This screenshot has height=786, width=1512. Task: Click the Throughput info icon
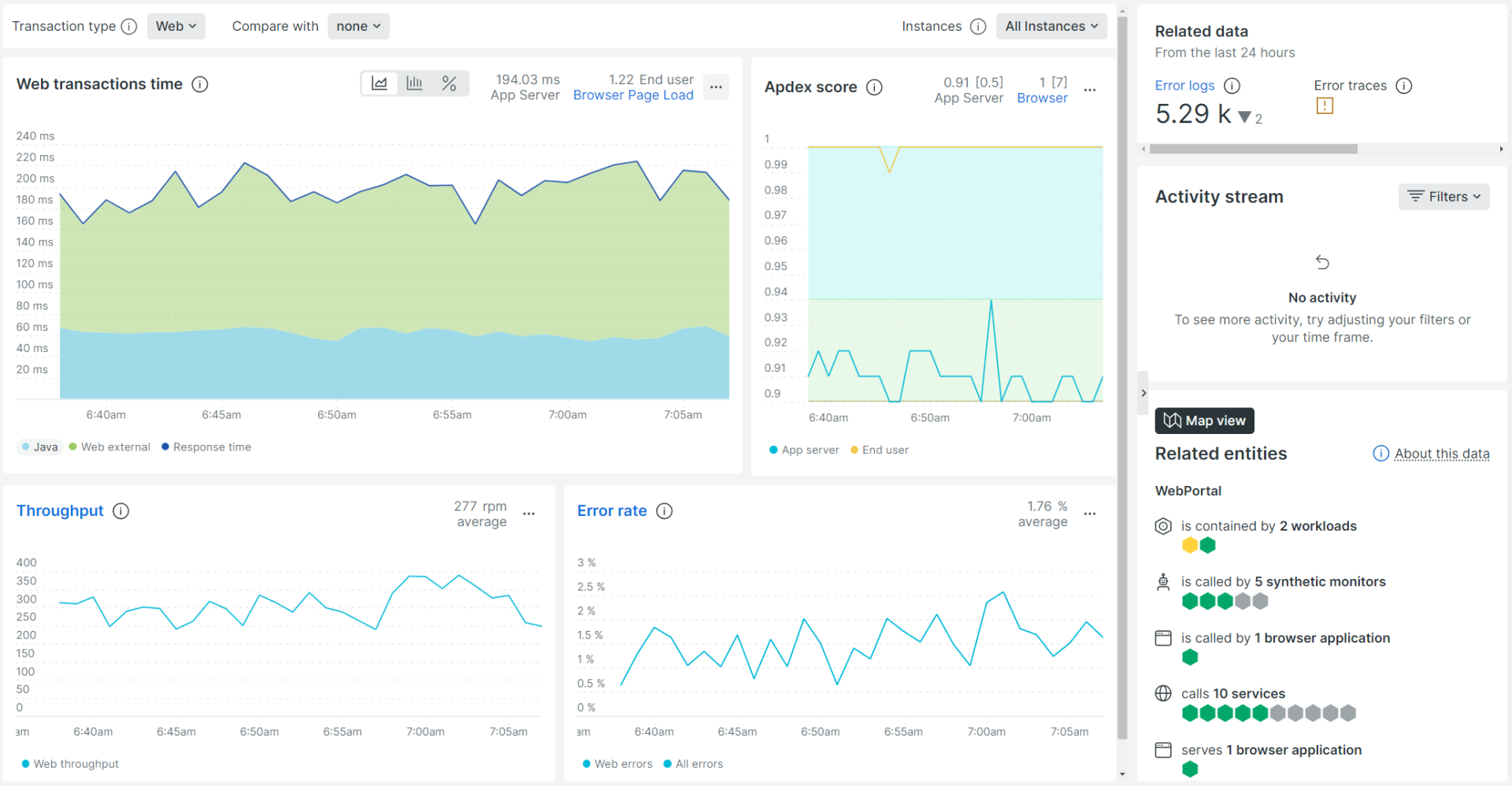(x=120, y=511)
